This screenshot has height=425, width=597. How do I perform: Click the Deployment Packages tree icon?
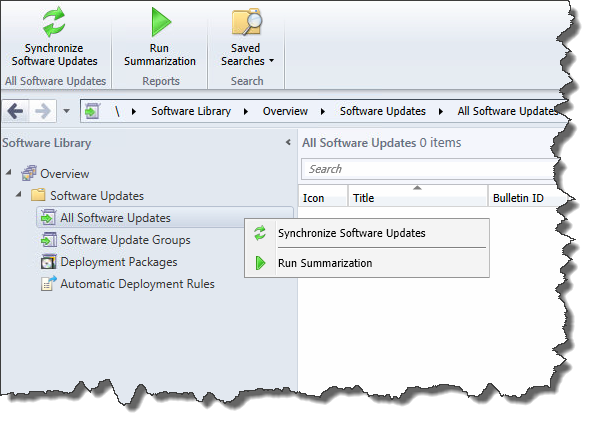pyautogui.click(x=48, y=262)
